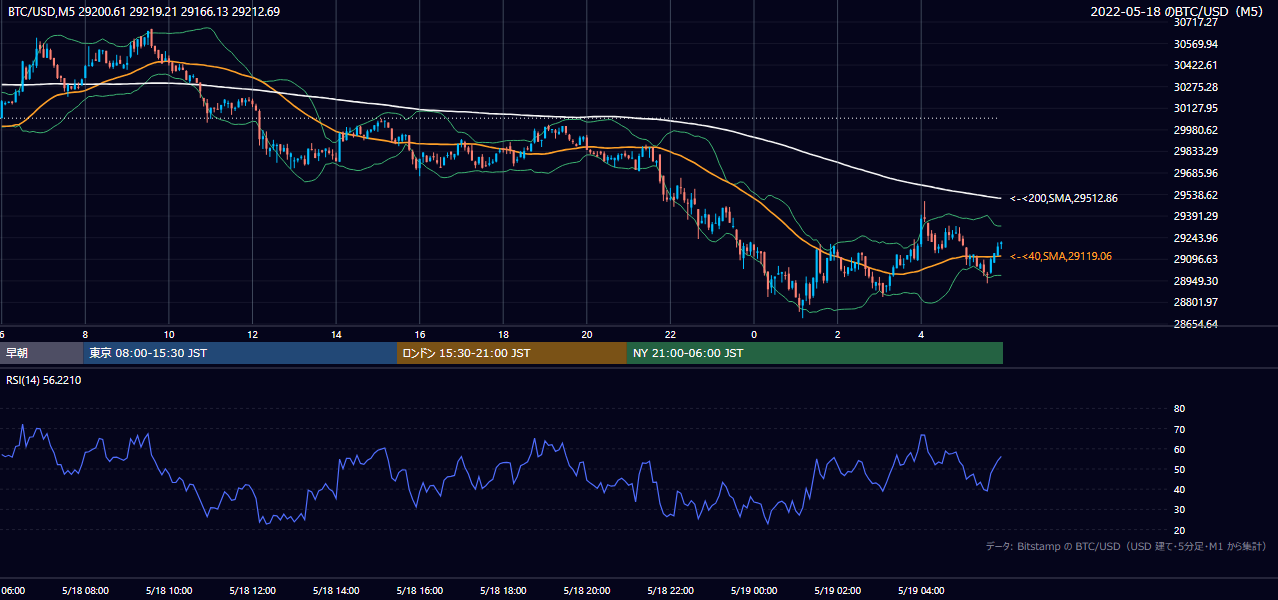
Task: Click price axis value 29243.96
Action: [1196, 238]
